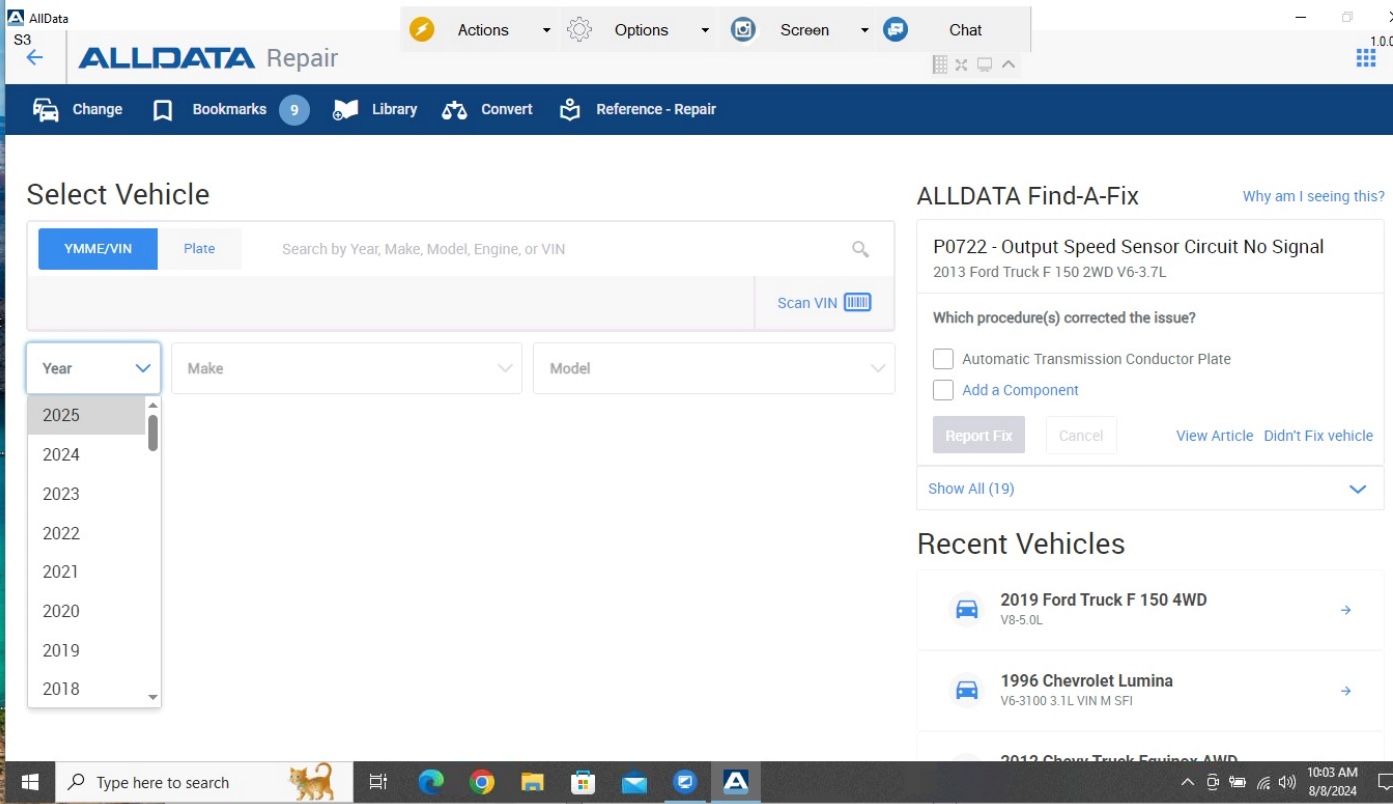Viewport: 1393px width, 804px height.
Task: Choose year 2021 from the list
Action: click(x=87, y=572)
